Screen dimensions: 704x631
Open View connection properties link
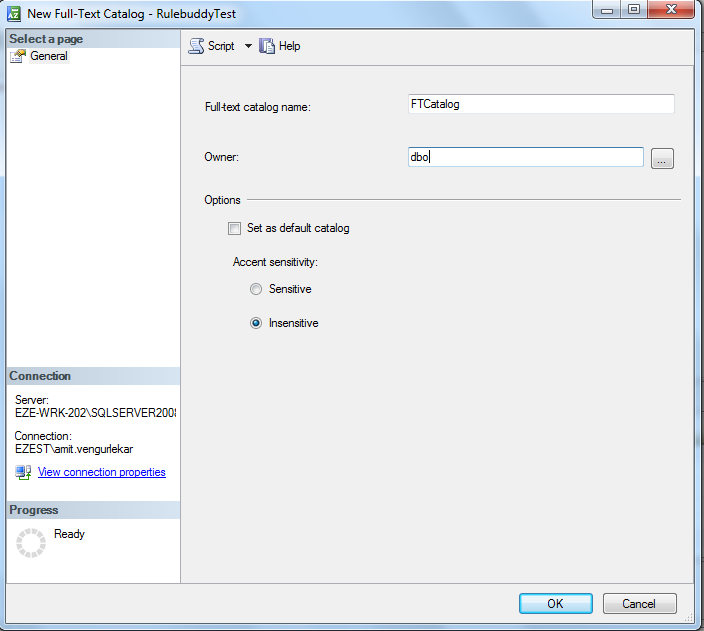point(101,472)
